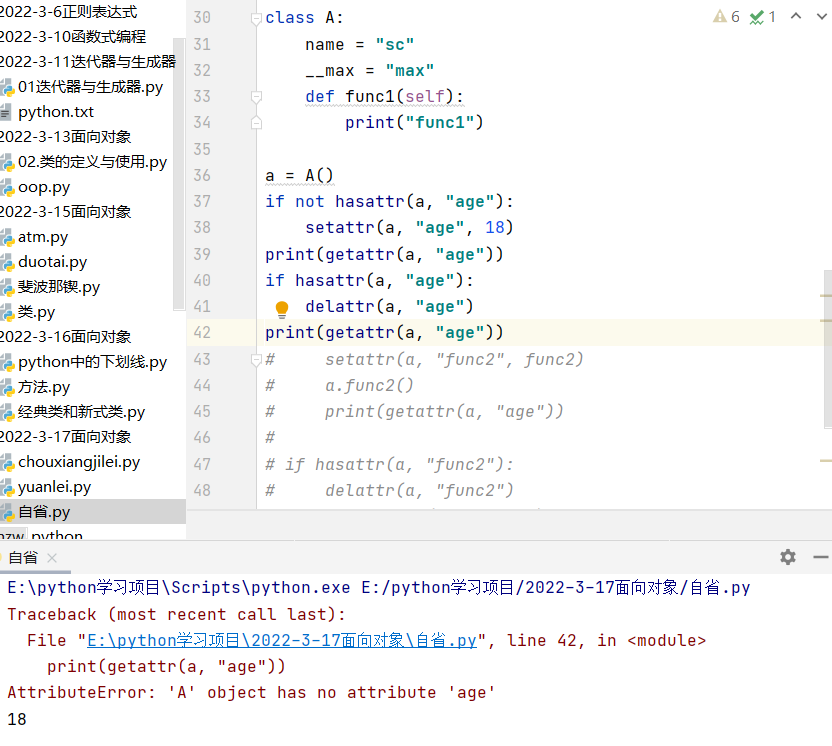Open atm.py in project tree

42,237
